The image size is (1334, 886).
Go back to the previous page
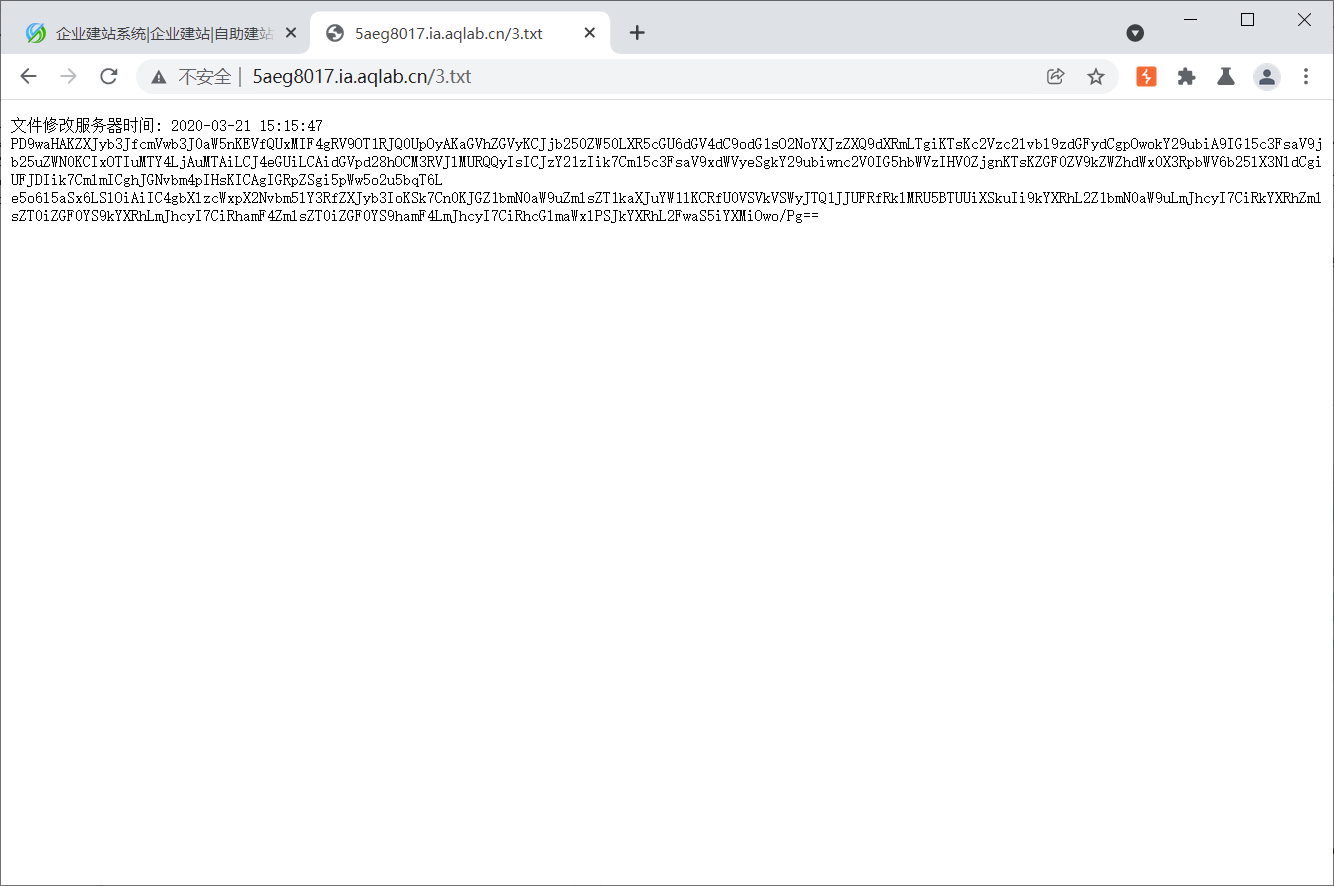28,76
